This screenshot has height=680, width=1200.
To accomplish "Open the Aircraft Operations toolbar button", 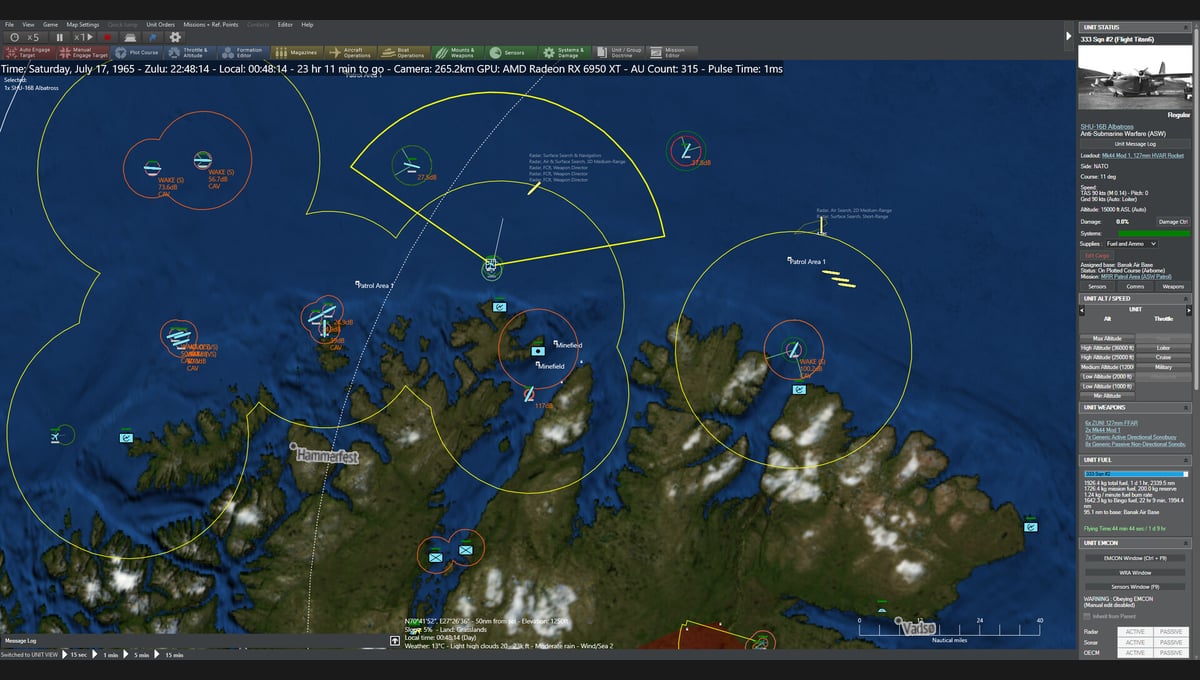I will pos(350,52).
